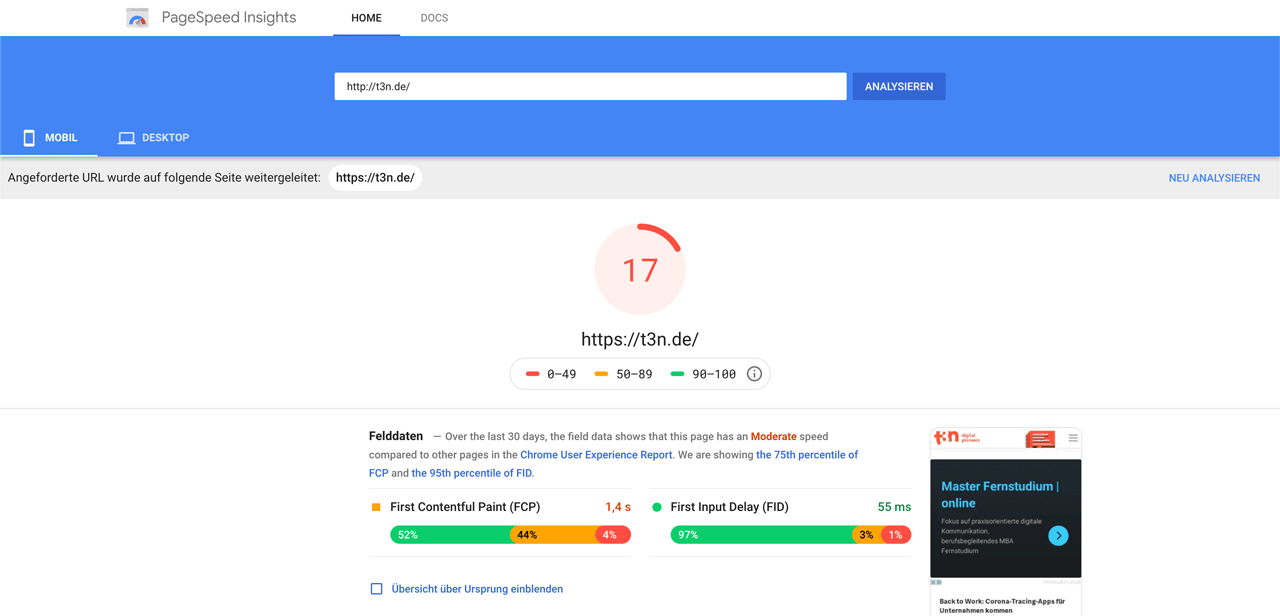Click the 'First Input Delay (FID)' label

click(730, 507)
